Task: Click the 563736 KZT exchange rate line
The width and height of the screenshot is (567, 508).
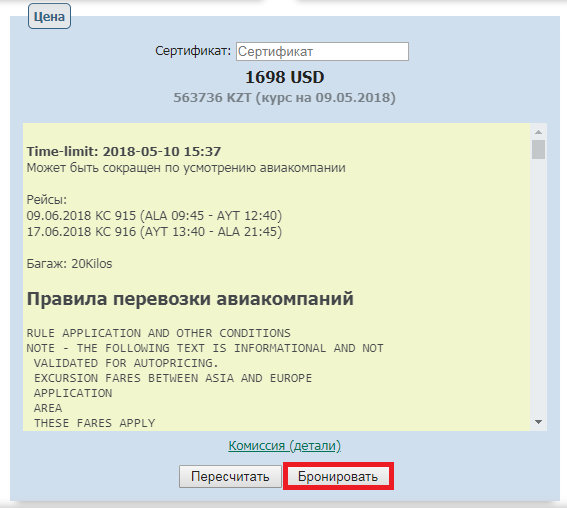Action: point(285,98)
